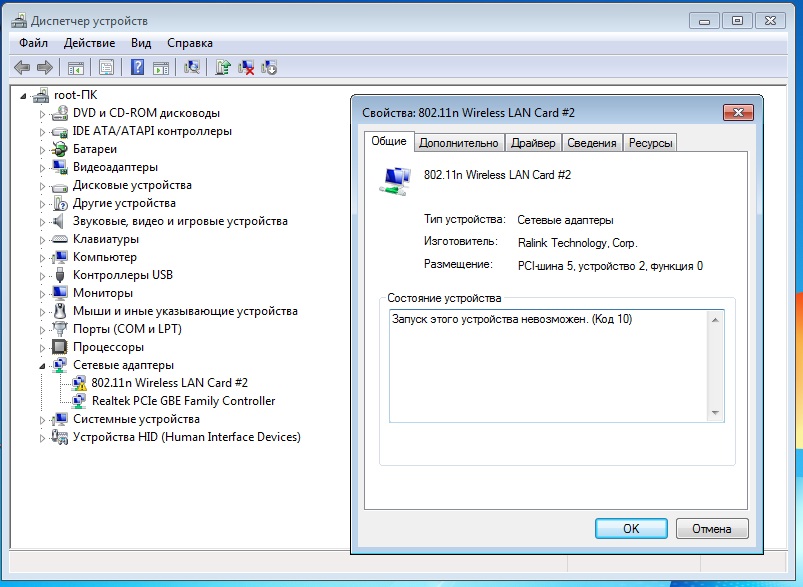Click the blue Help question mark icon
Image resolution: width=803 pixels, height=587 pixels.
(x=137, y=67)
